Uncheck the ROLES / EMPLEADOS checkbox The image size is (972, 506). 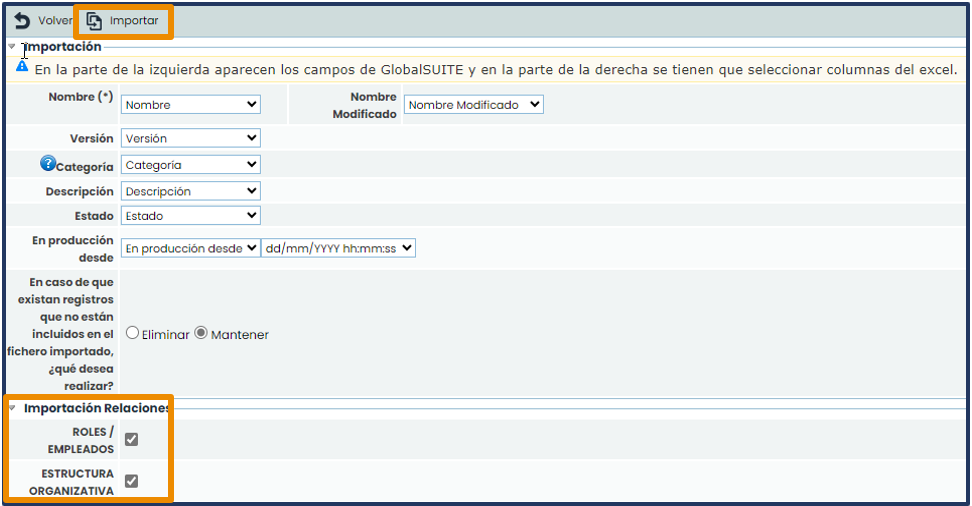coord(131,439)
